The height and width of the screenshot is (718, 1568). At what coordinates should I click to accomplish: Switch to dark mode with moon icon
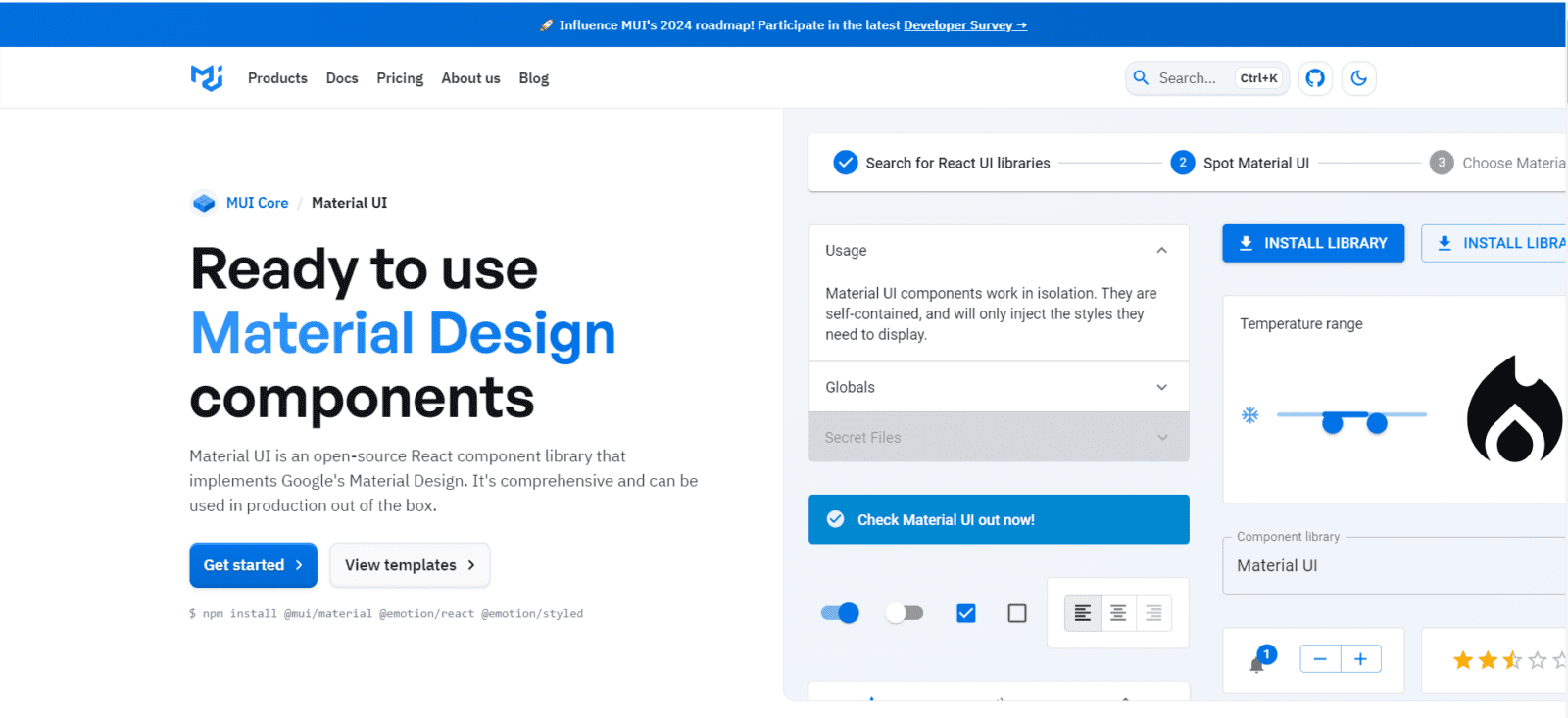tap(1359, 78)
